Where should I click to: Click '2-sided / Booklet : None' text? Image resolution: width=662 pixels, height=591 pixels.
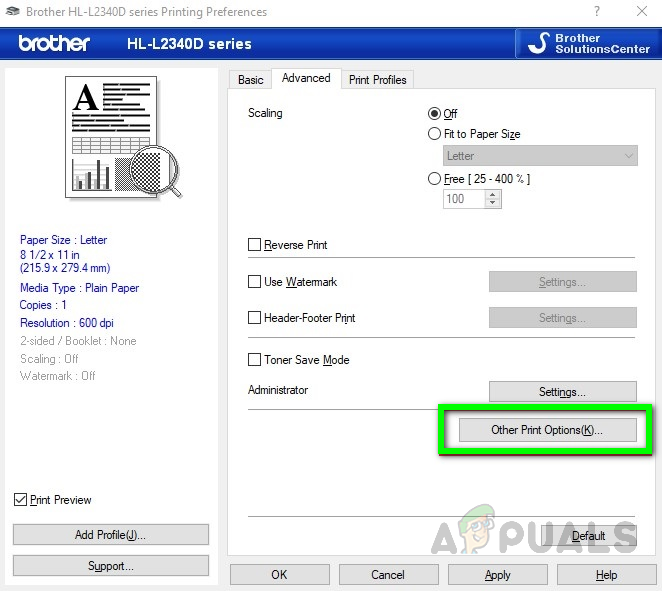tap(78, 341)
